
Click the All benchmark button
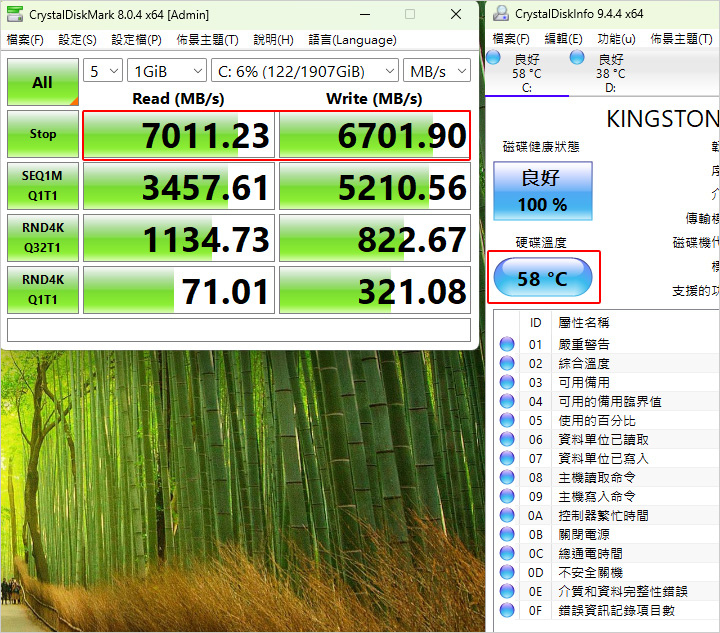(43, 82)
